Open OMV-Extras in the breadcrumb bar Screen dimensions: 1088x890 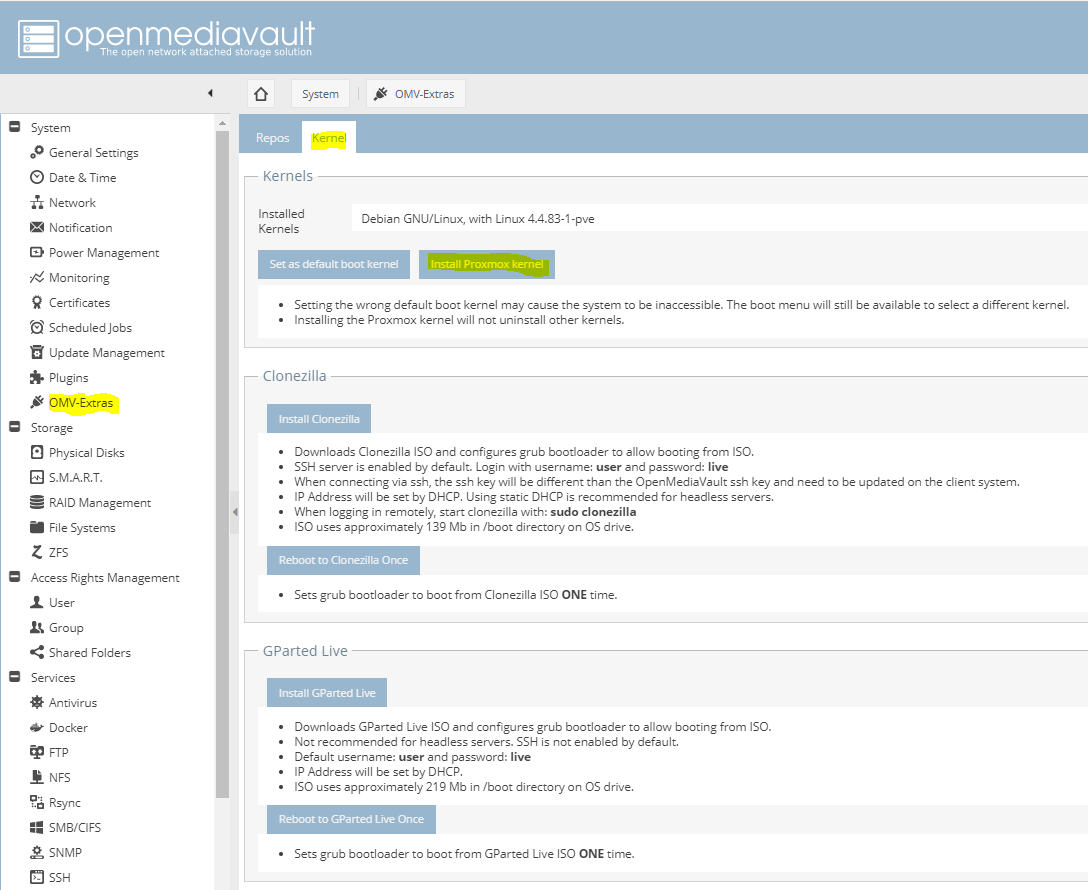pos(415,94)
